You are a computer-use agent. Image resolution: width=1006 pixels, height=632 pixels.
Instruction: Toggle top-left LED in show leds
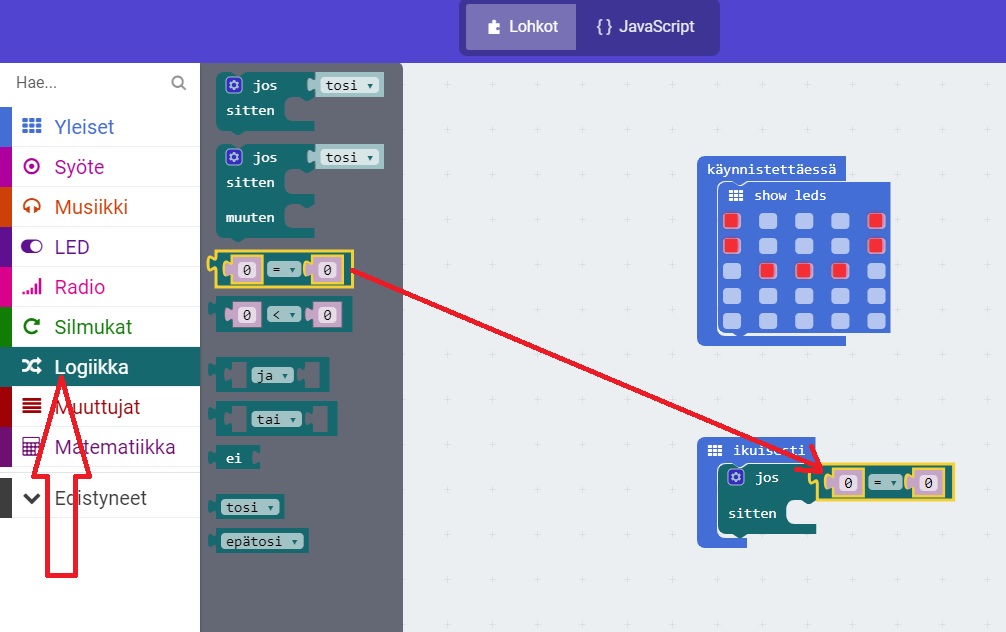pyautogui.click(x=732, y=220)
